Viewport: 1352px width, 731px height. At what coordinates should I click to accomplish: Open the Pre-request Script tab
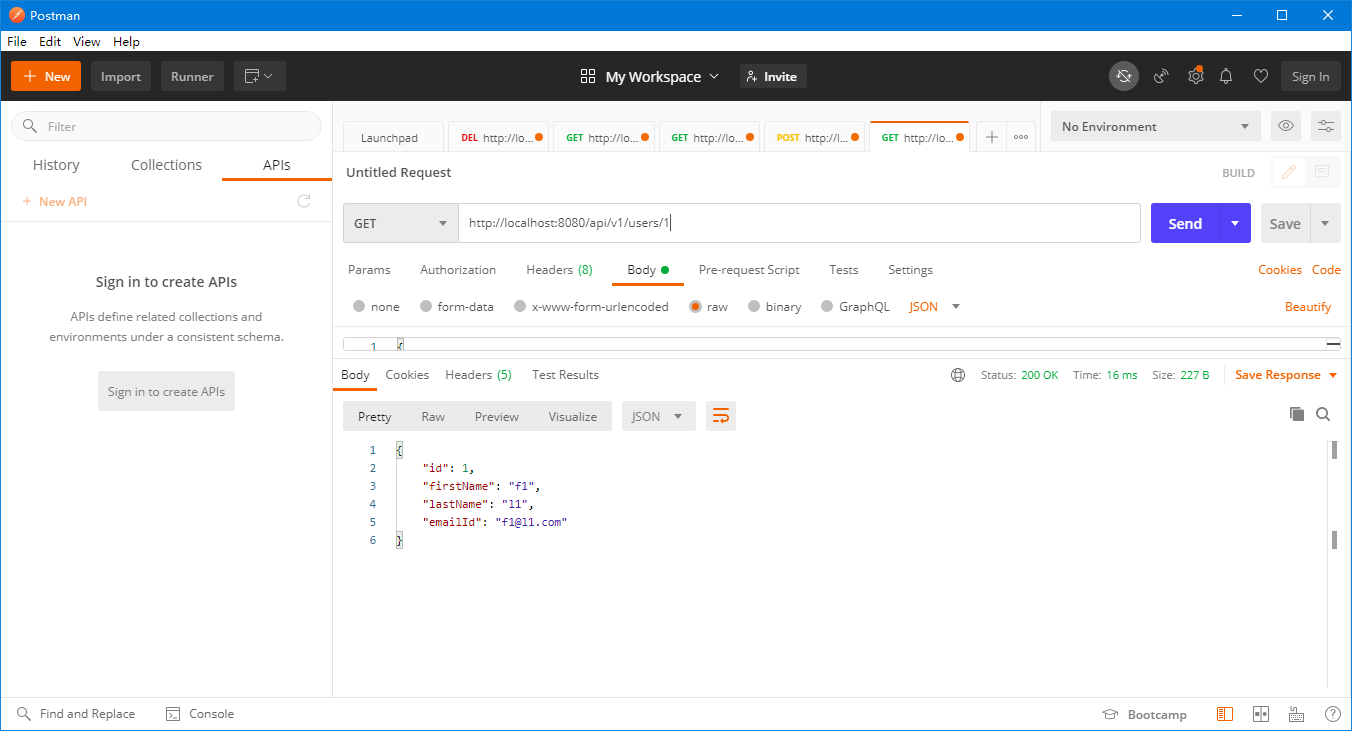[x=749, y=270]
